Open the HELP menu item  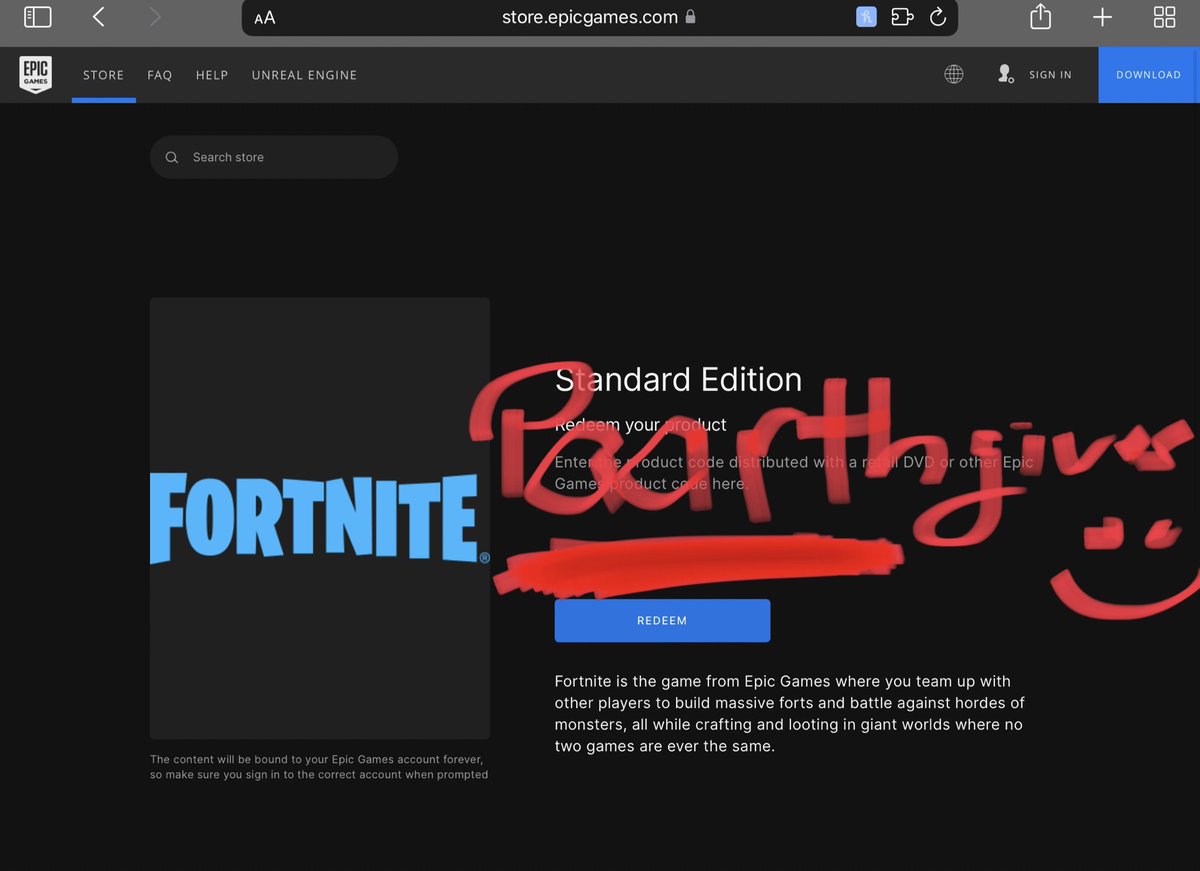(212, 75)
